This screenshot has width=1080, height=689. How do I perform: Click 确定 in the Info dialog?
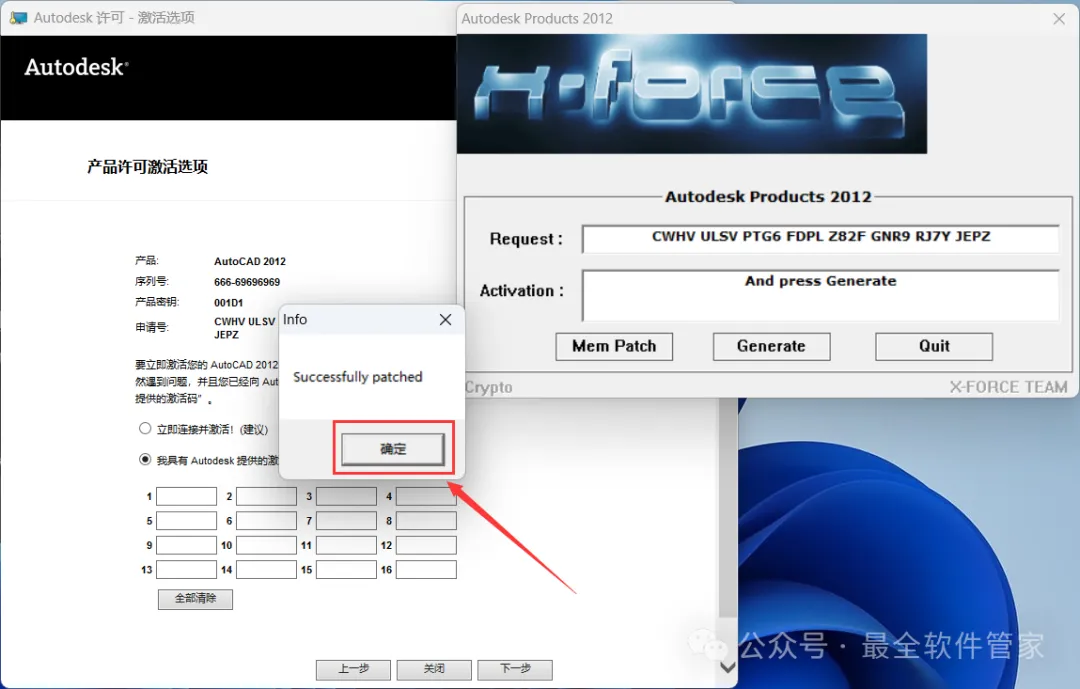393,449
